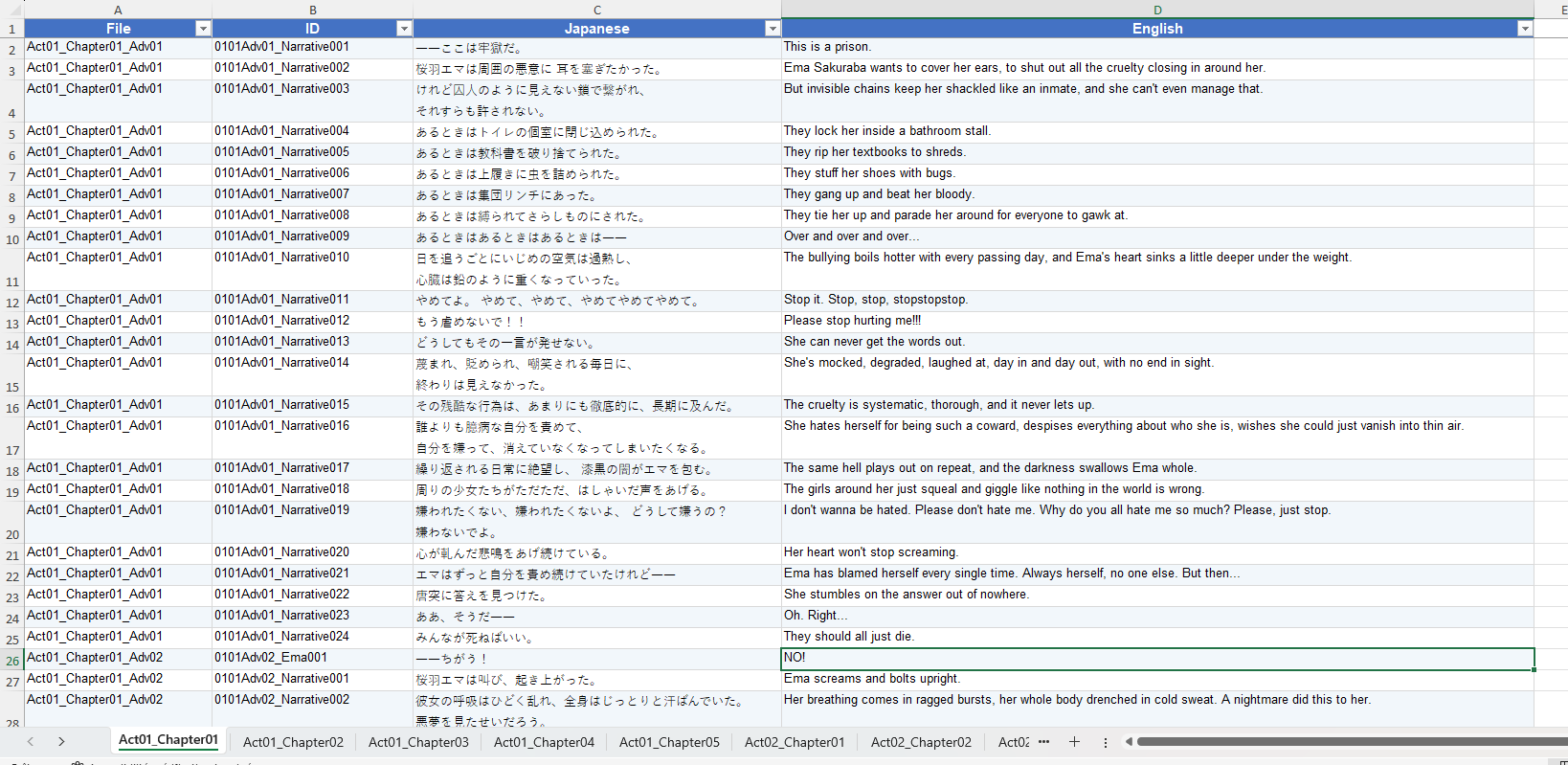Show hidden sheet tabs via the horizontal ellipsis
This screenshot has height=765, width=1568.
pos(1043,741)
